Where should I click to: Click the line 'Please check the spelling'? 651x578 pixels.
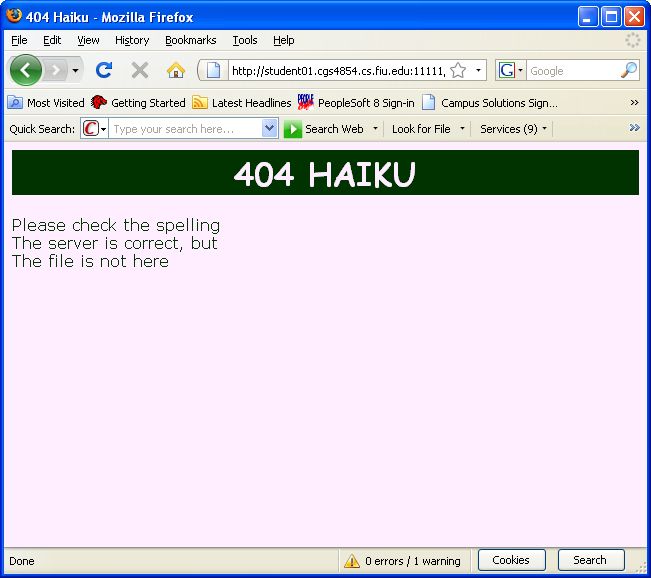pyautogui.click(x=116, y=225)
